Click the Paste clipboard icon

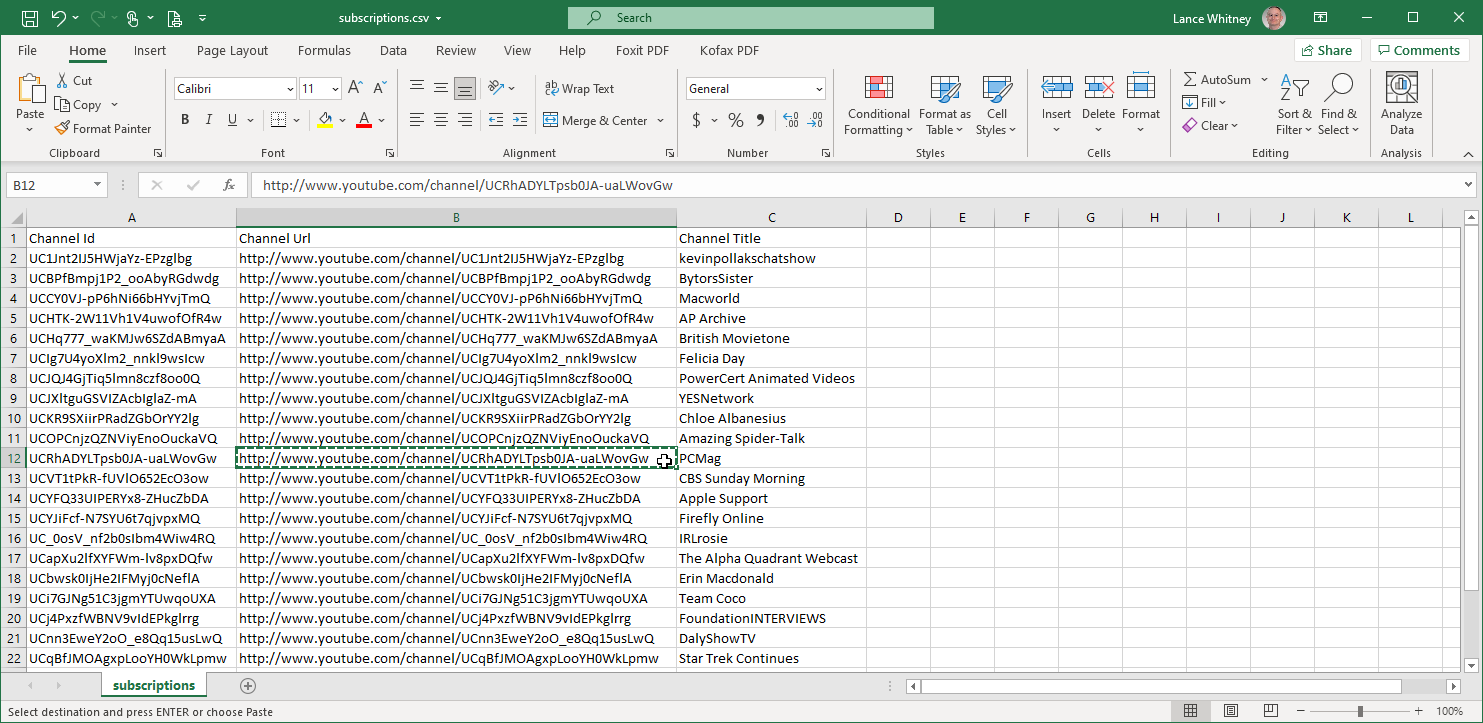[30, 90]
